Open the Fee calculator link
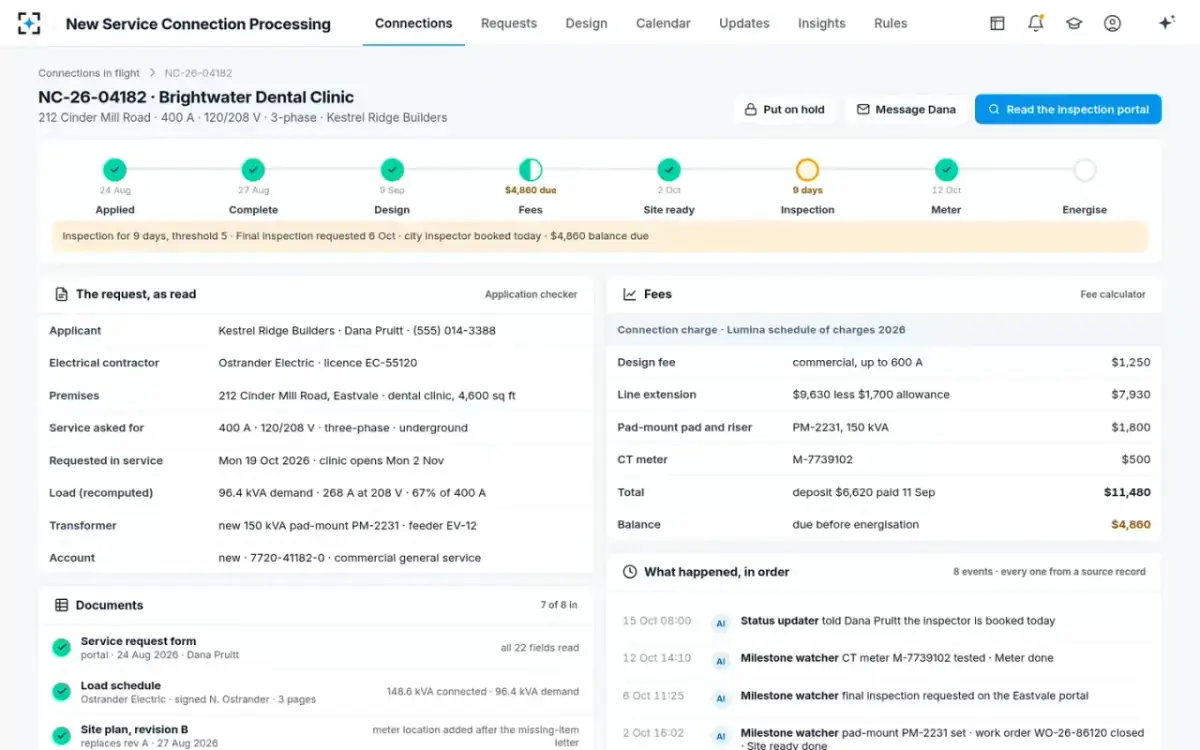Viewport: 1200px width, 750px height. [1113, 295]
